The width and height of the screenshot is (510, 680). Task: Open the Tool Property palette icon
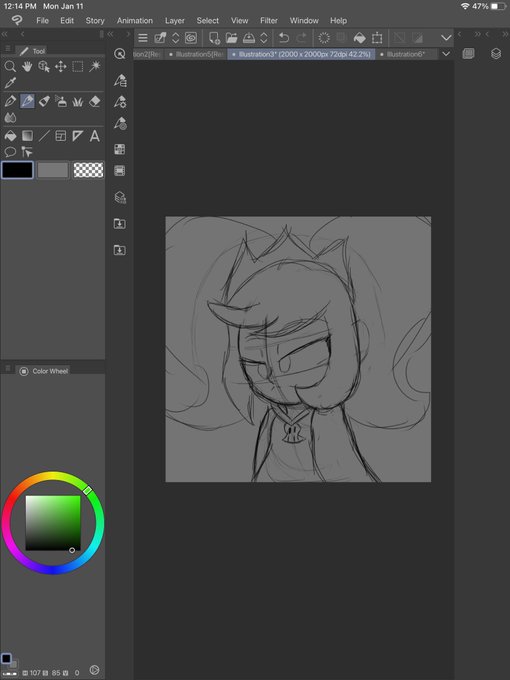click(120, 102)
